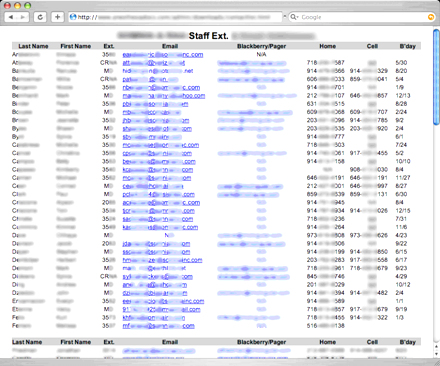
Task: Open the email link in the 4/29 birthday row
Action: tap(157, 277)
